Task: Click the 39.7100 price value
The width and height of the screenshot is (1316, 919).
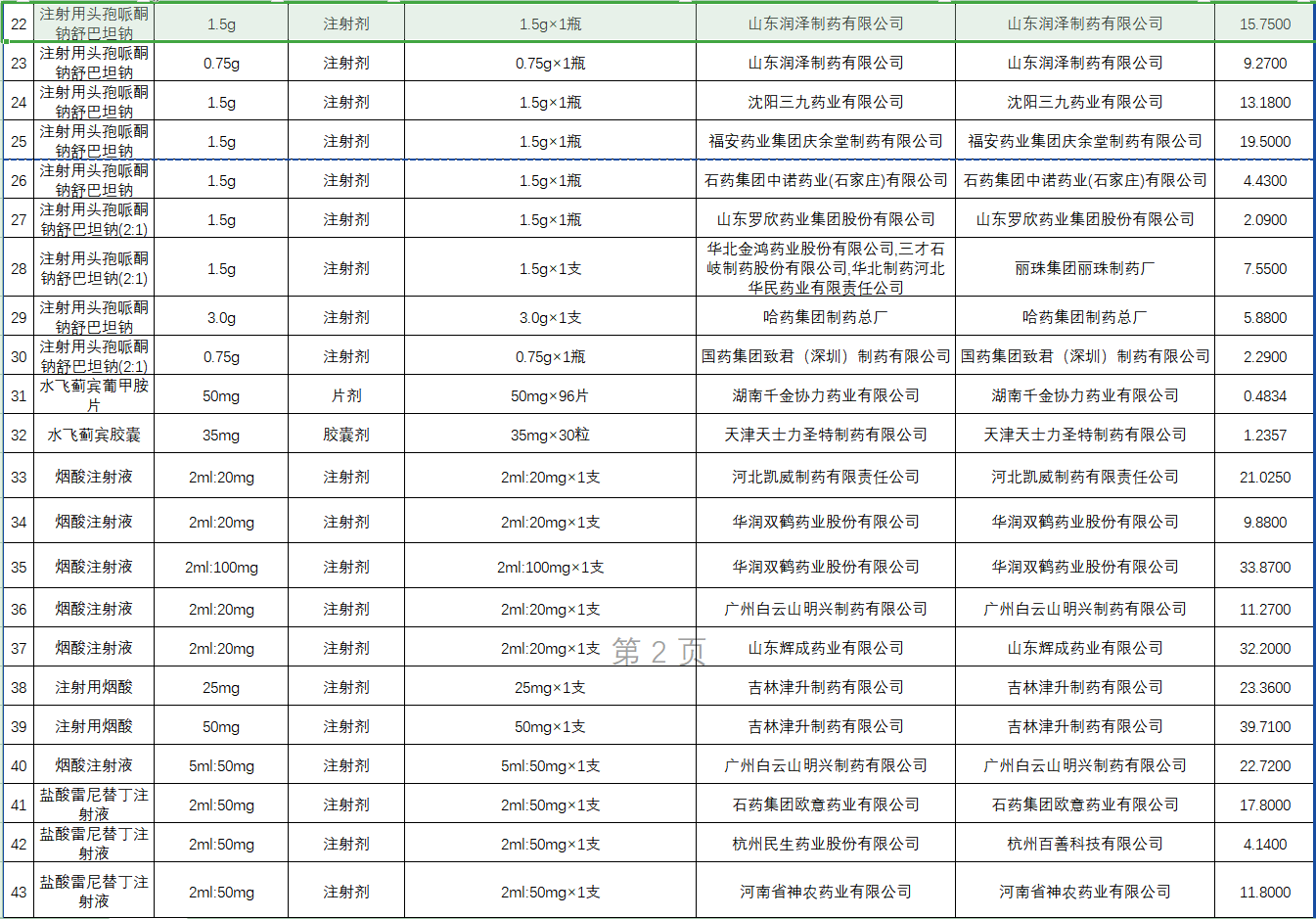Action: click(1264, 726)
